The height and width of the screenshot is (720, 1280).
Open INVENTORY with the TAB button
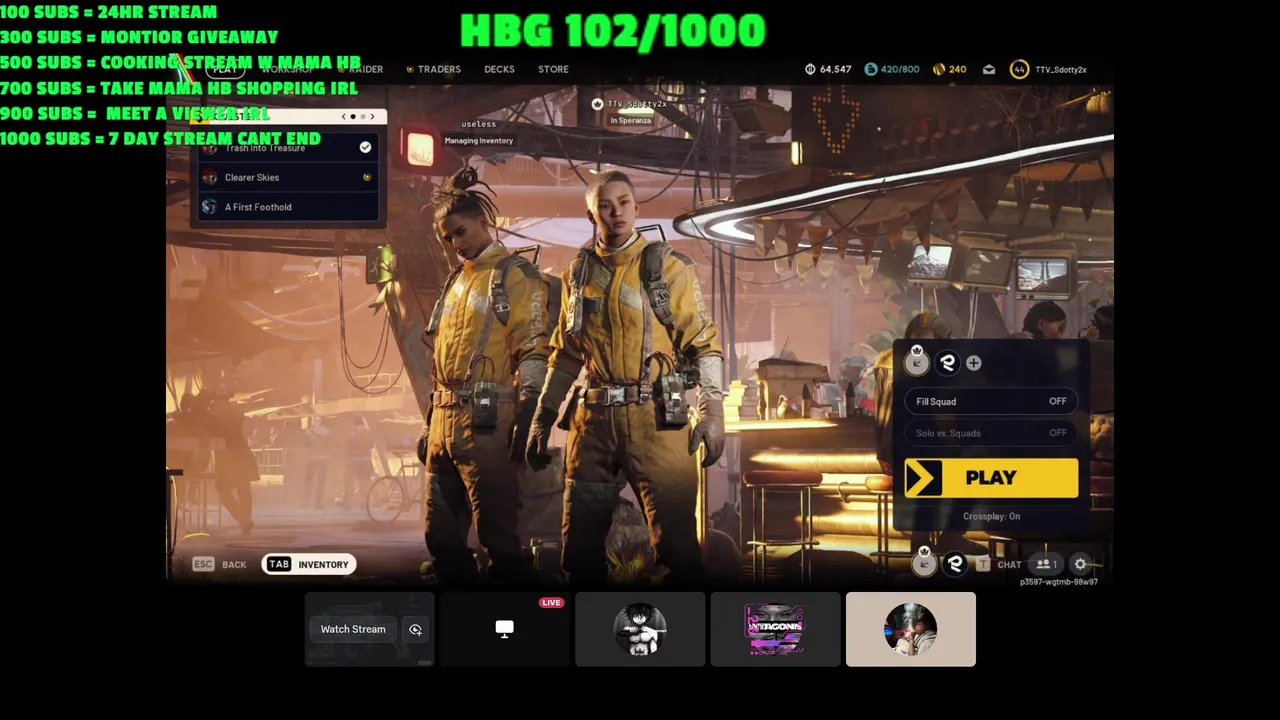310,565
